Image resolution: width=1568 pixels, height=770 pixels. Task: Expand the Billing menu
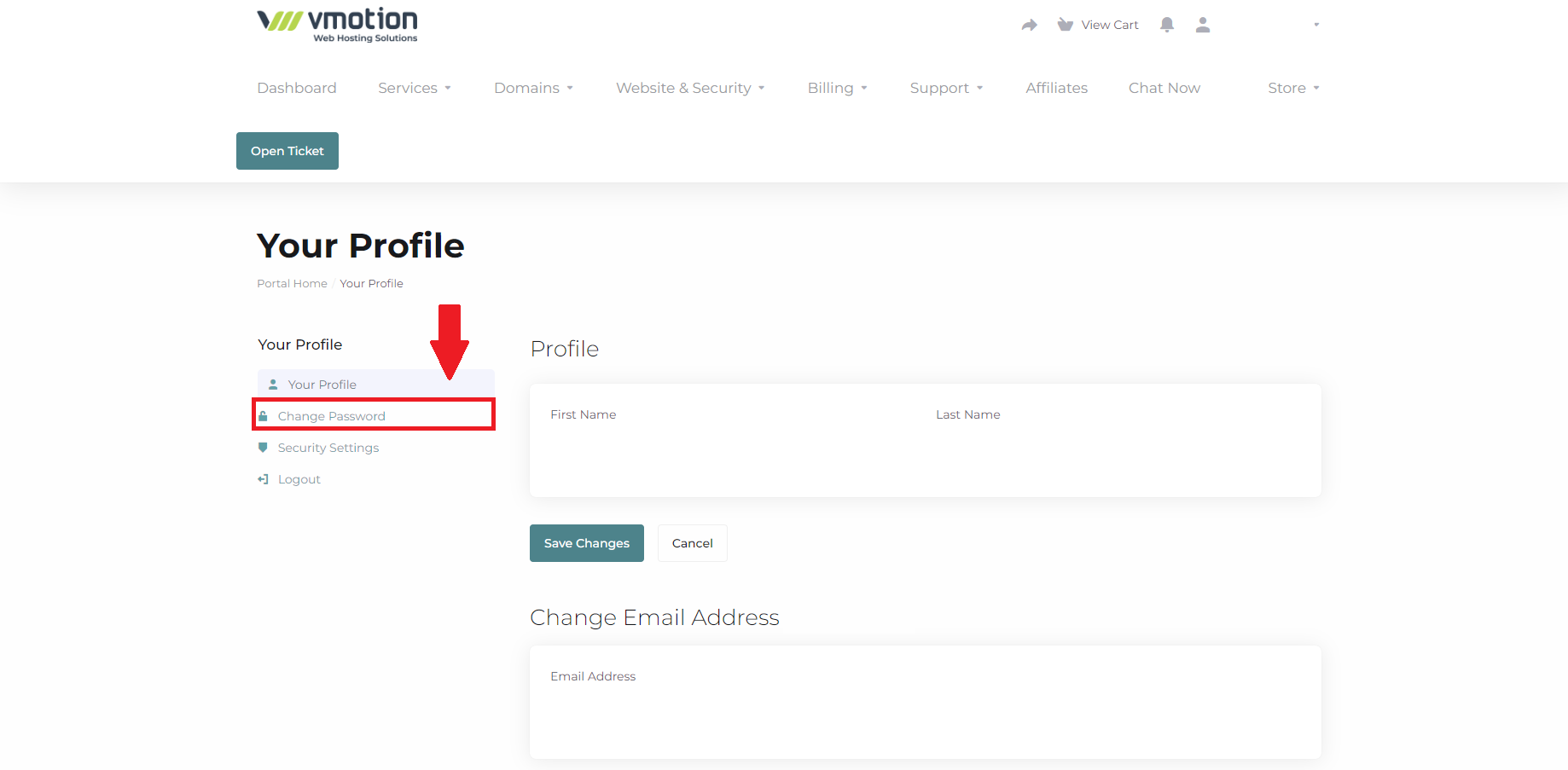[x=837, y=88]
